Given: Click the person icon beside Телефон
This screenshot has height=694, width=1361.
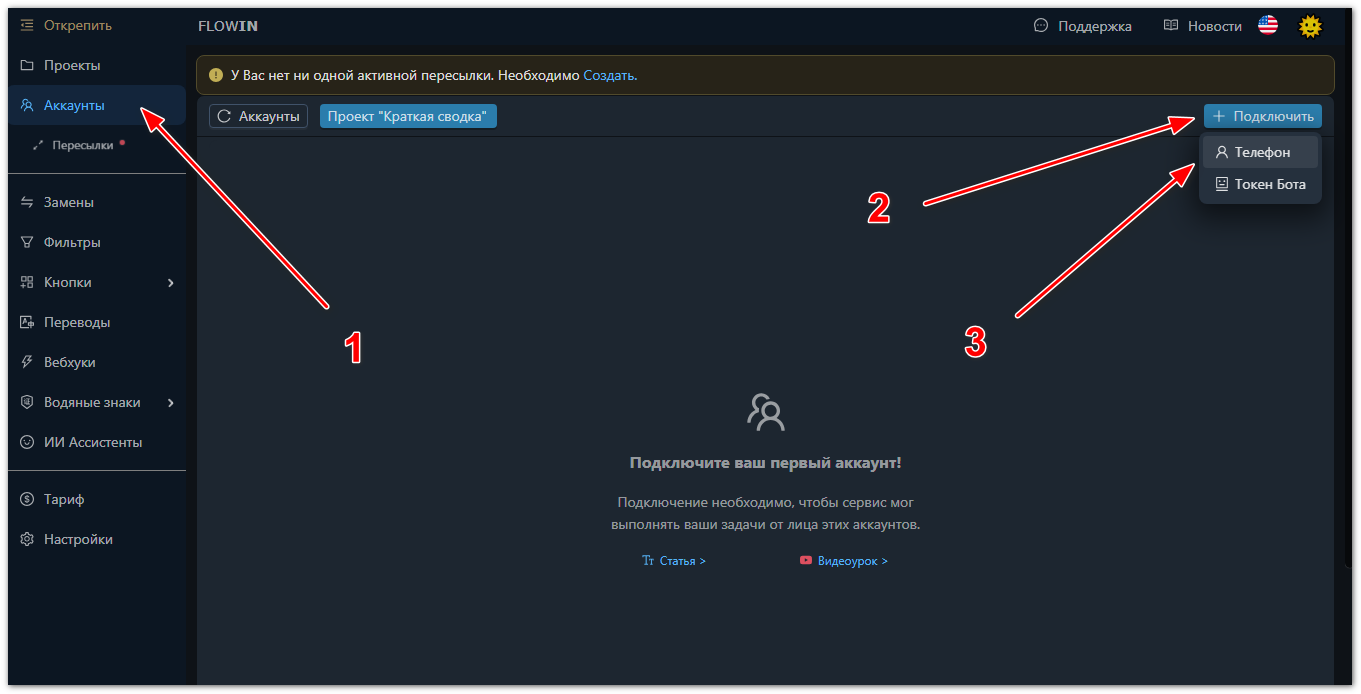Looking at the screenshot, I should (1221, 152).
